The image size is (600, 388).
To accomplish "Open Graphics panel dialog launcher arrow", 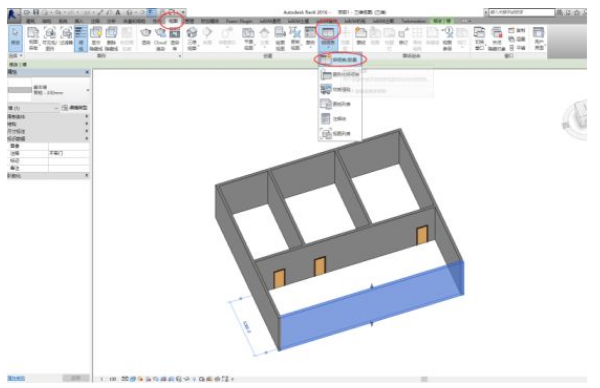I will coord(179,56).
